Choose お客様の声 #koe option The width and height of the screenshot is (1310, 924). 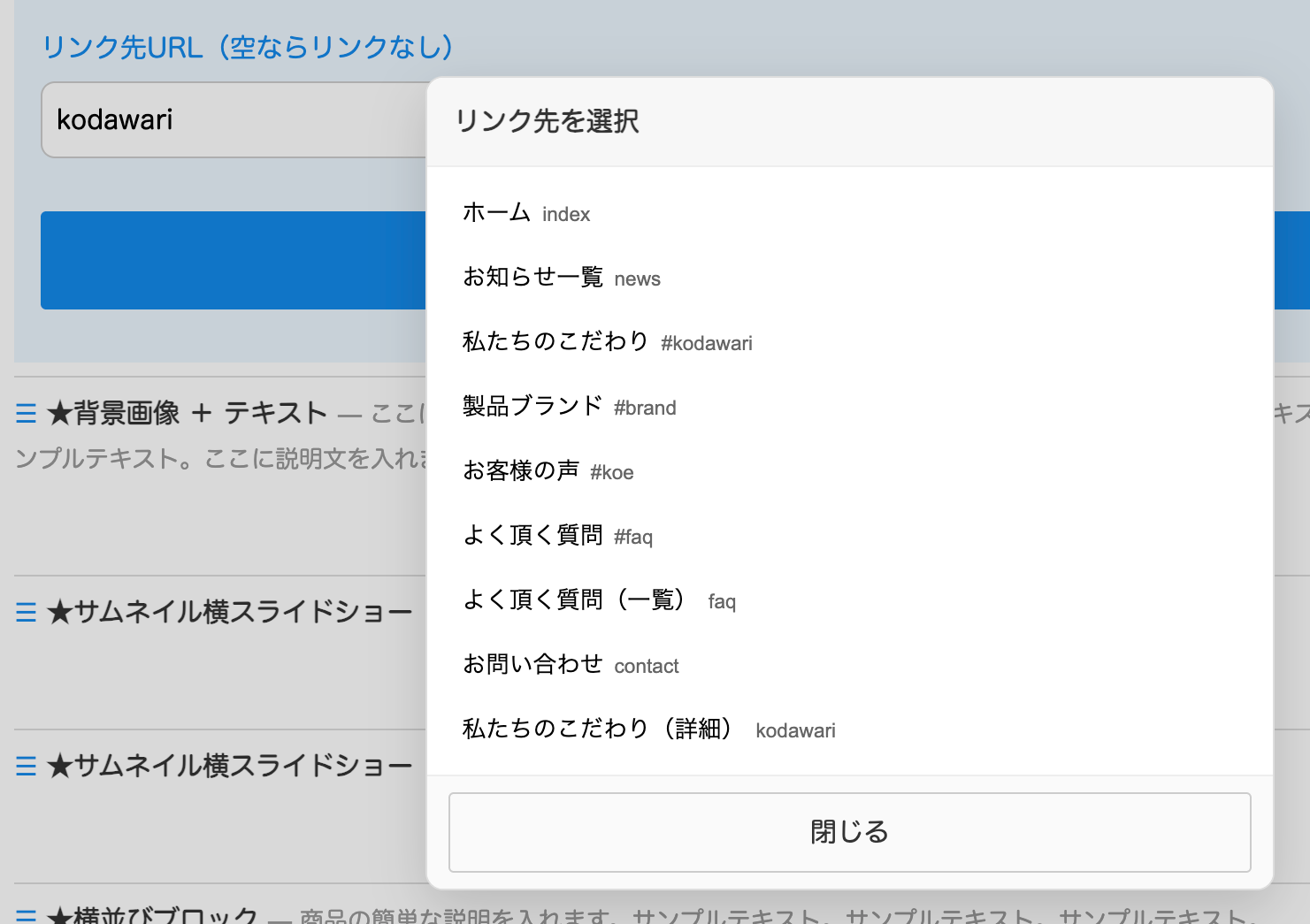pos(548,471)
